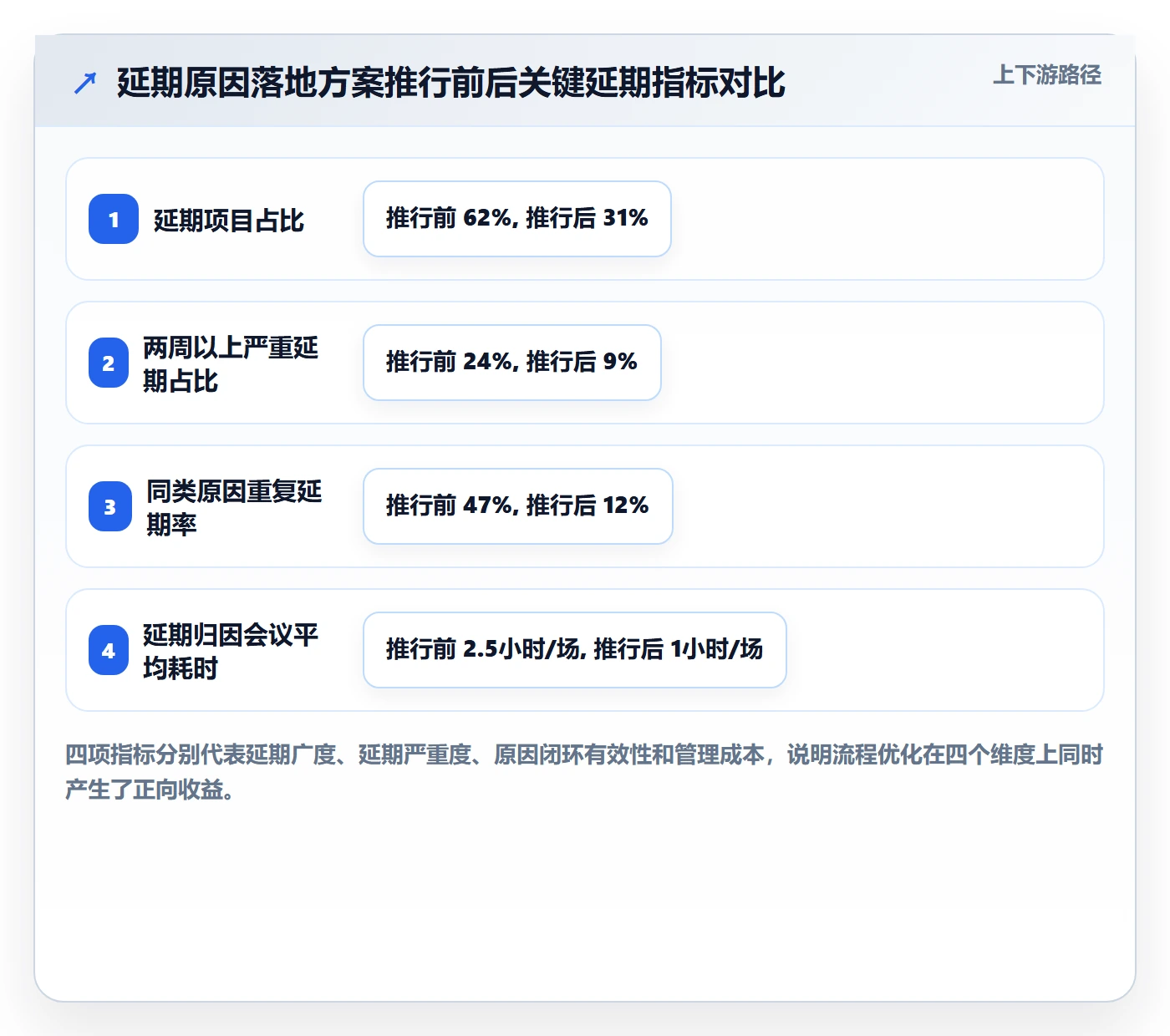Click the 延期归因会议平均耗时 label
Viewport: 1170px width, 1036px height.
point(231,651)
